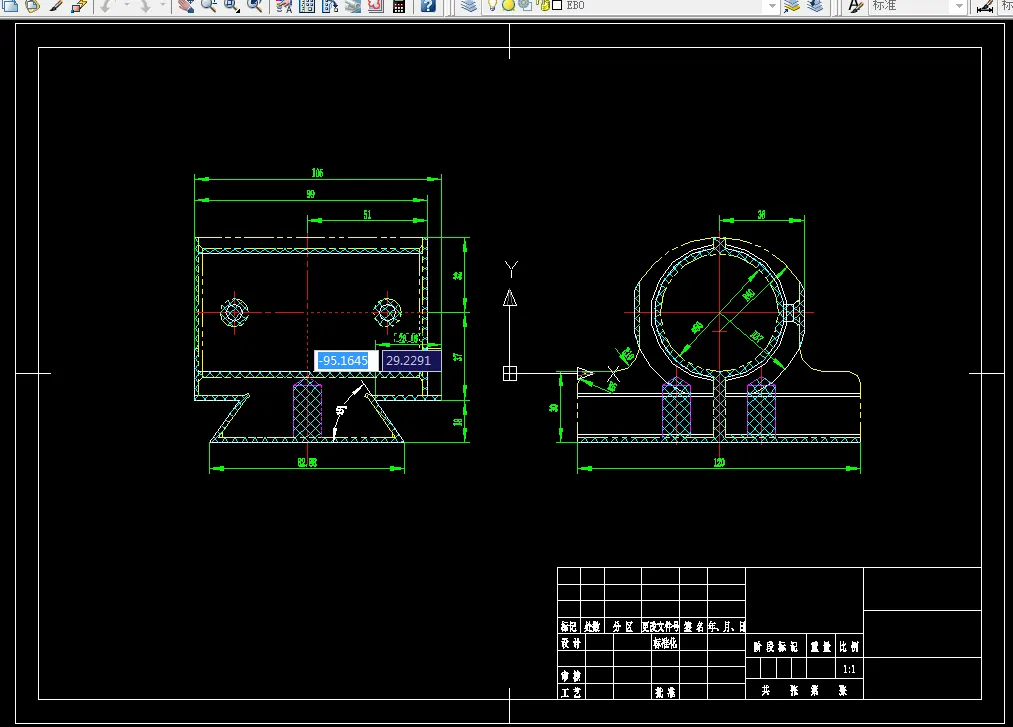Open the Text Style manager icon
This screenshot has height=727, width=1013.
click(855, 6)
